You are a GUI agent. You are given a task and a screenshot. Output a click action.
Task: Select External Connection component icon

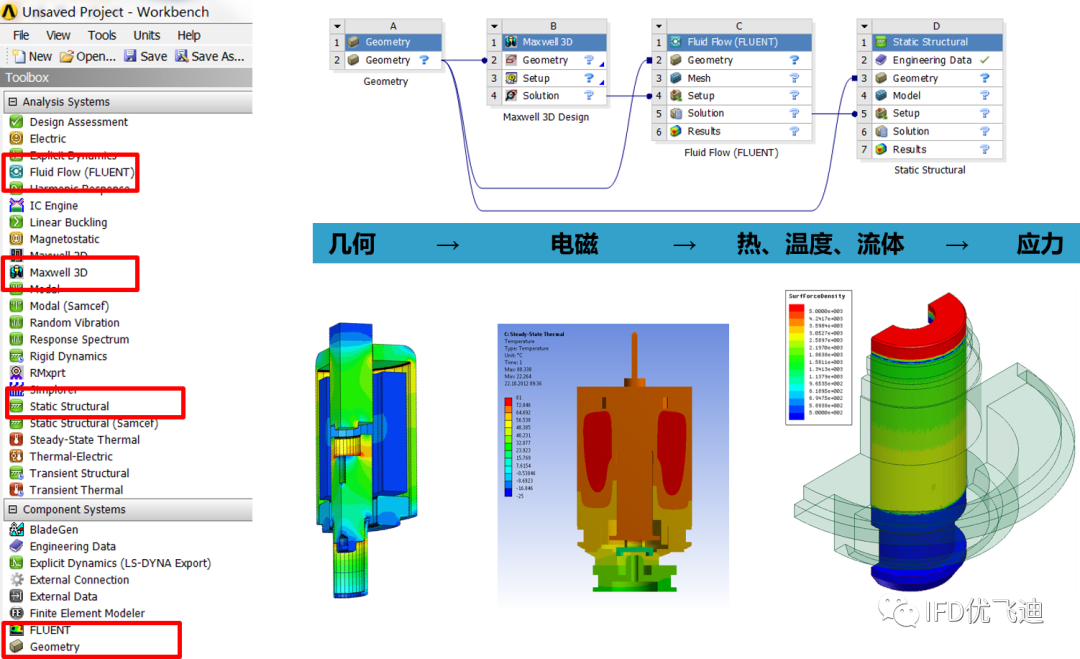point(17,580)
